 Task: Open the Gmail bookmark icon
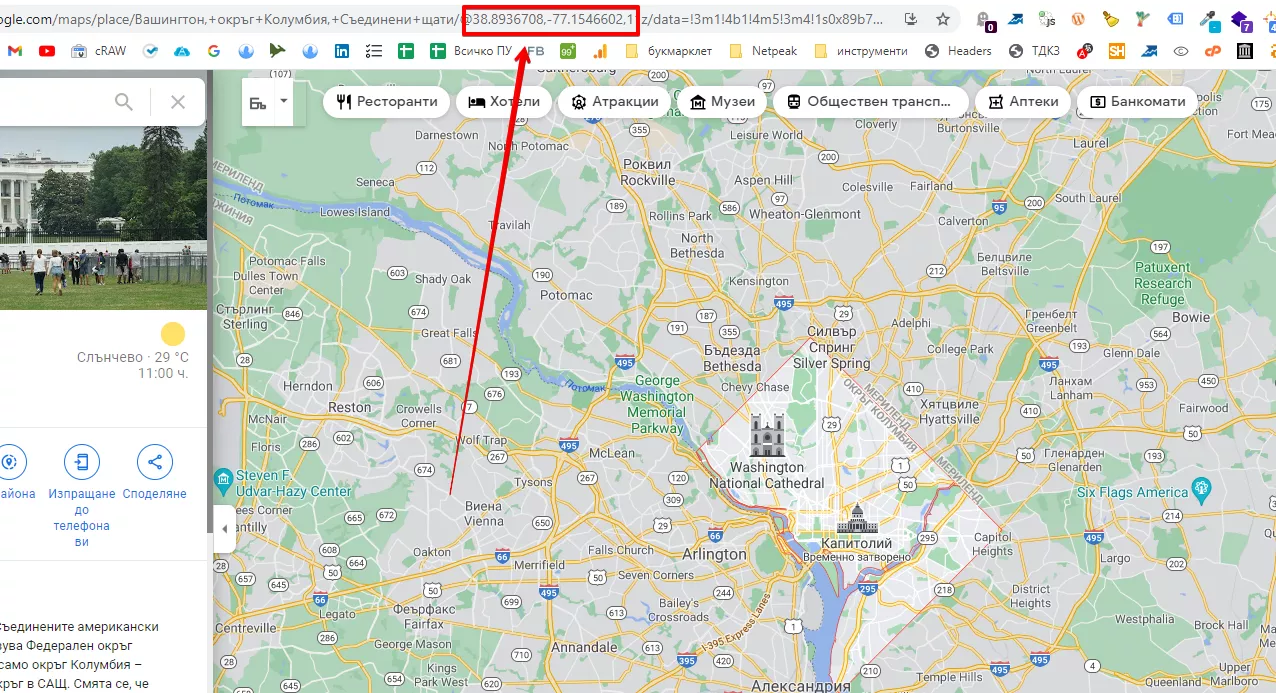point(14,51)
